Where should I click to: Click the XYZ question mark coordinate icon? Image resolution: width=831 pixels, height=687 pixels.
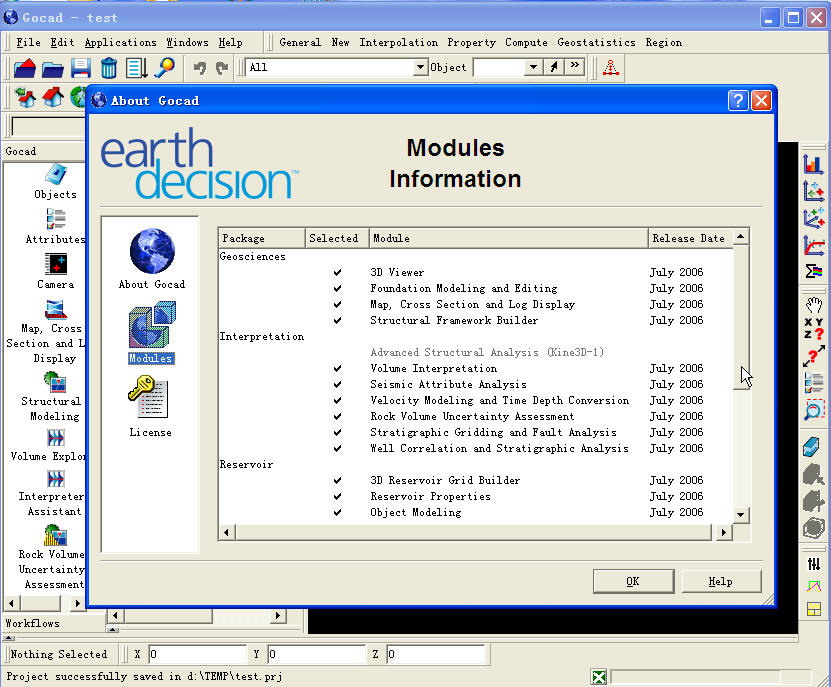tap(814, 329)
